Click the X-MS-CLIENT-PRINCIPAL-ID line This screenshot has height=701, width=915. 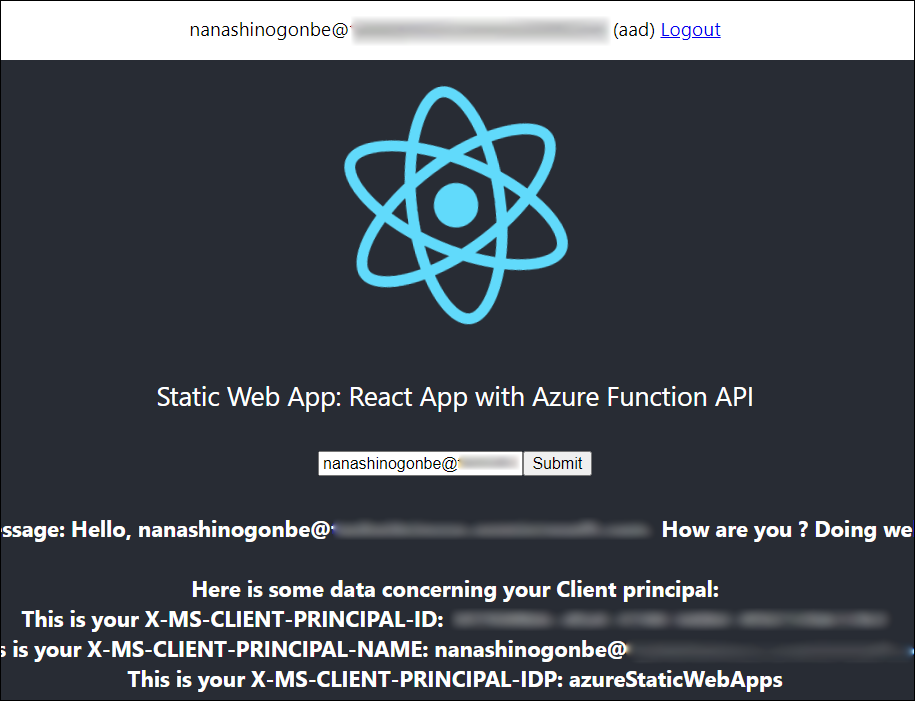(x=455, y=619)
